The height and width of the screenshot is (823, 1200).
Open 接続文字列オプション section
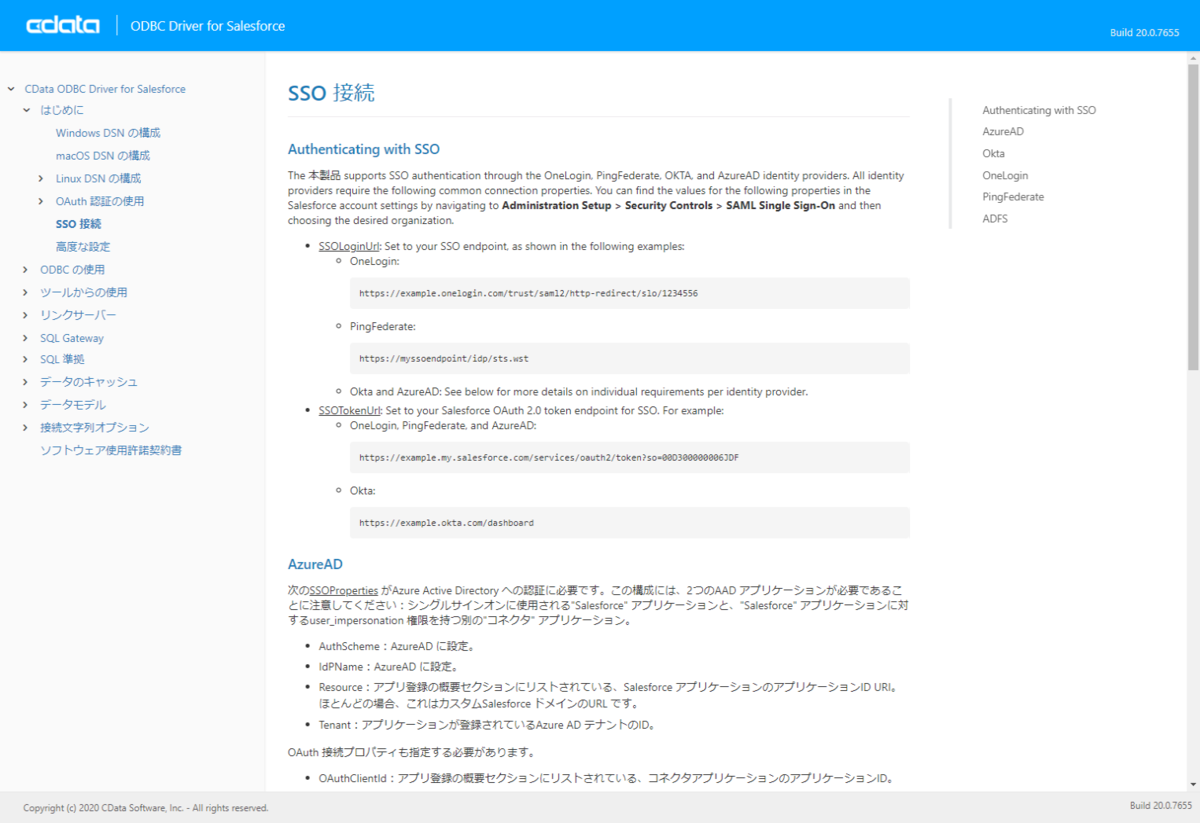95,428
